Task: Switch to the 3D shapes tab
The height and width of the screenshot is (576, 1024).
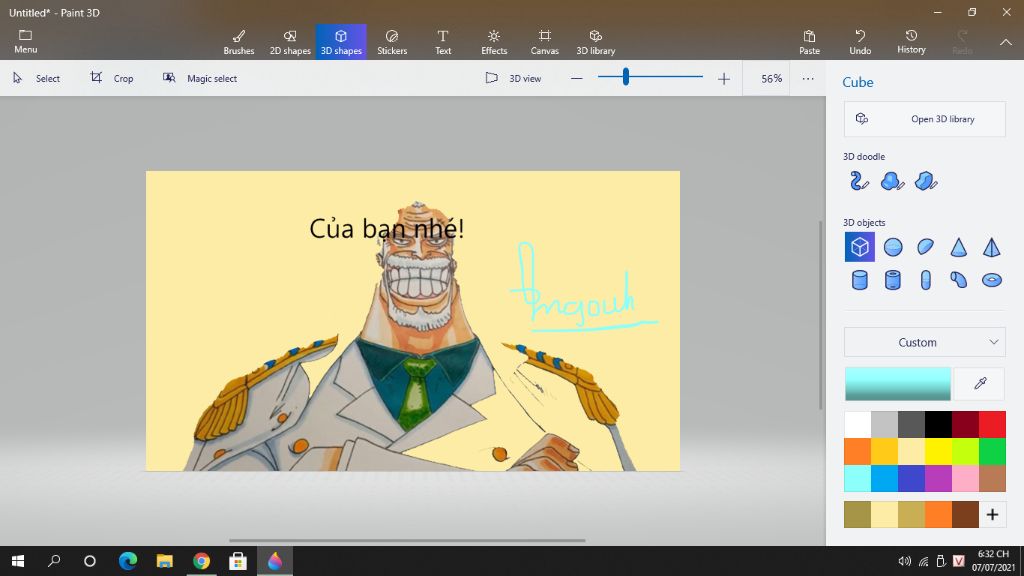Action: tap(341, 42)
